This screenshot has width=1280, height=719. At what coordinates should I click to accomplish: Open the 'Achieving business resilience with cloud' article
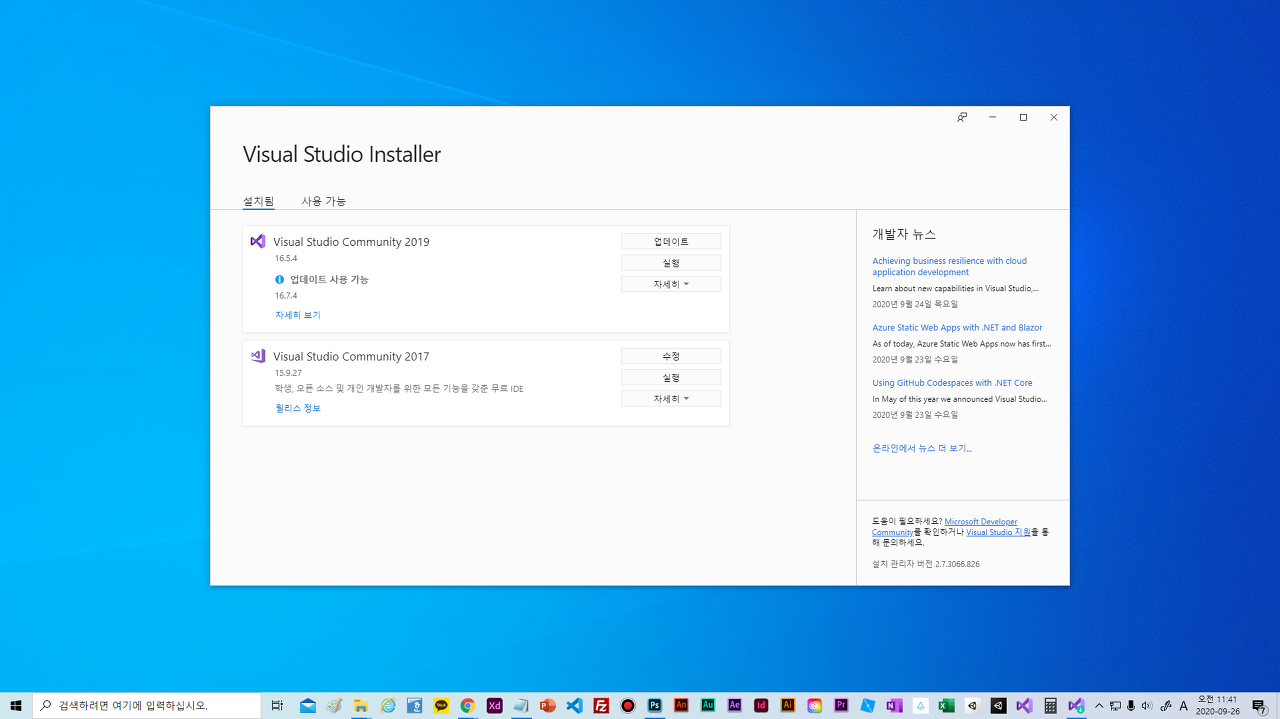(x=949, y=266)
